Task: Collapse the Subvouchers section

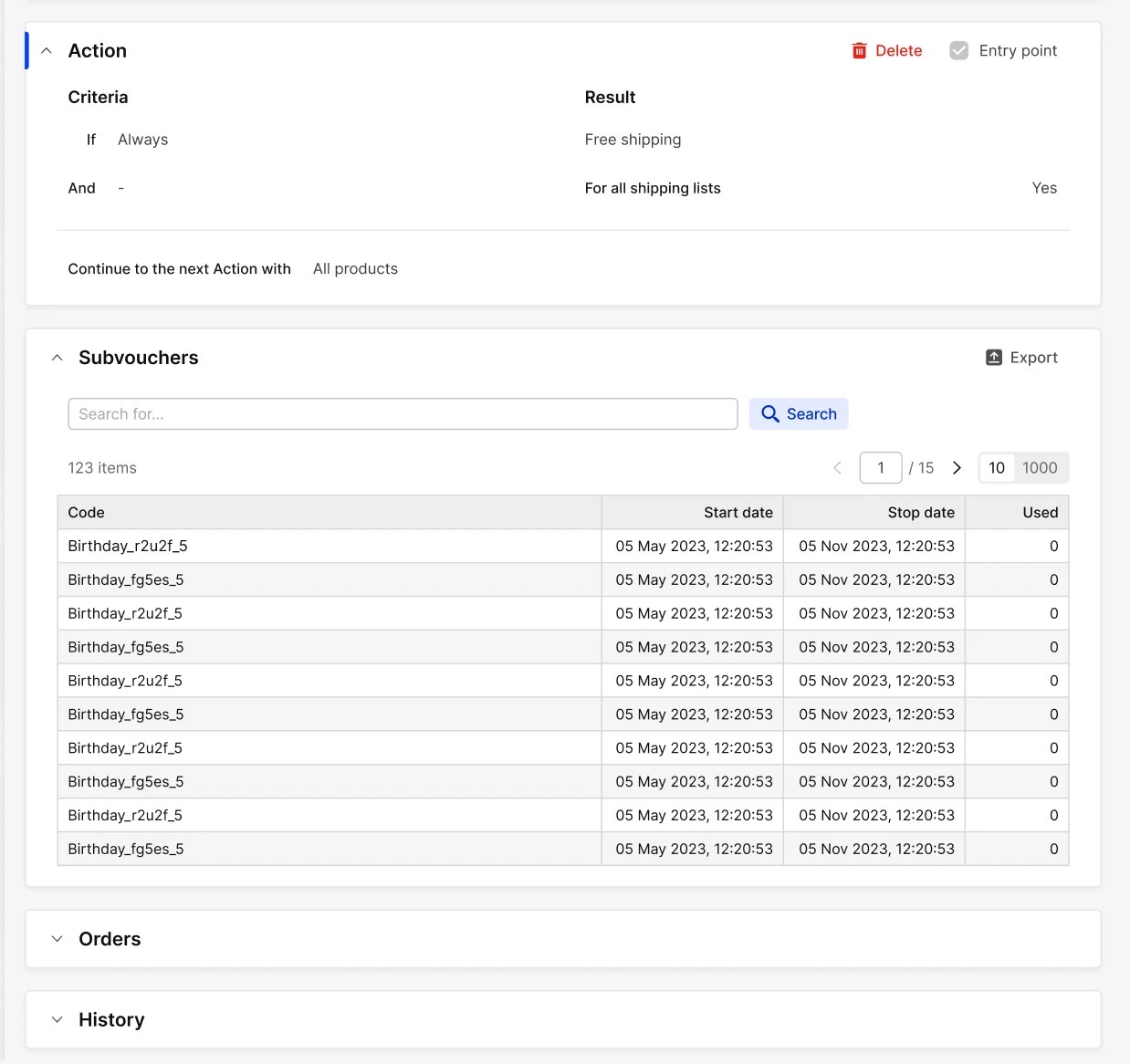Action: pyautogui.click(x=58, y=358)
